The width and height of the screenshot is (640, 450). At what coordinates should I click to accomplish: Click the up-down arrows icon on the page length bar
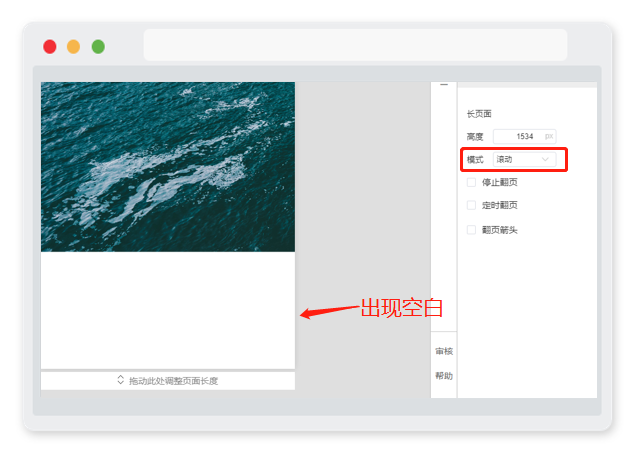[x=120, y=380]
